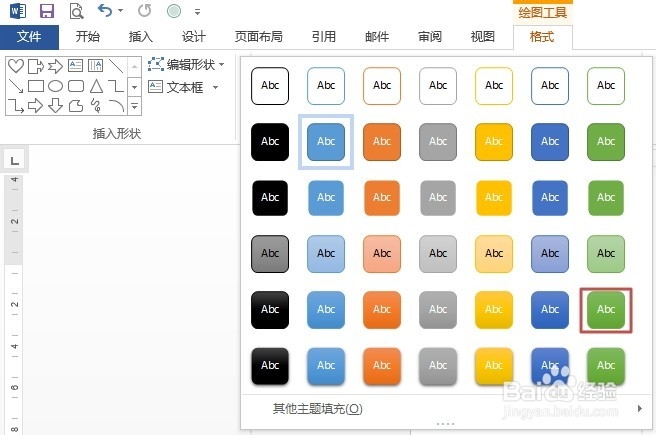Open the Customize Quick Access Toolbar dropdown

[x=197, y=12]
